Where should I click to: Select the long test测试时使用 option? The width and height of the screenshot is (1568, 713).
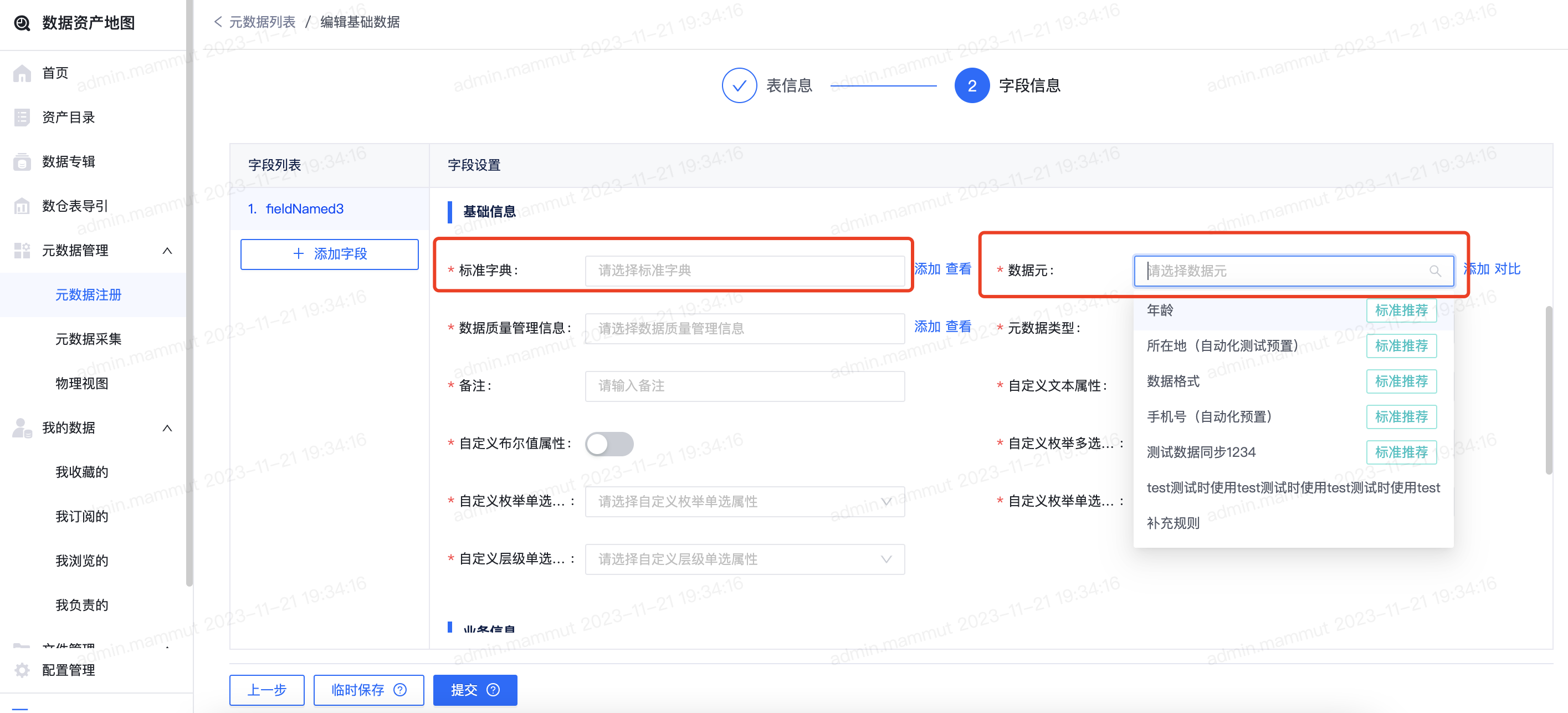(1293, 488)
